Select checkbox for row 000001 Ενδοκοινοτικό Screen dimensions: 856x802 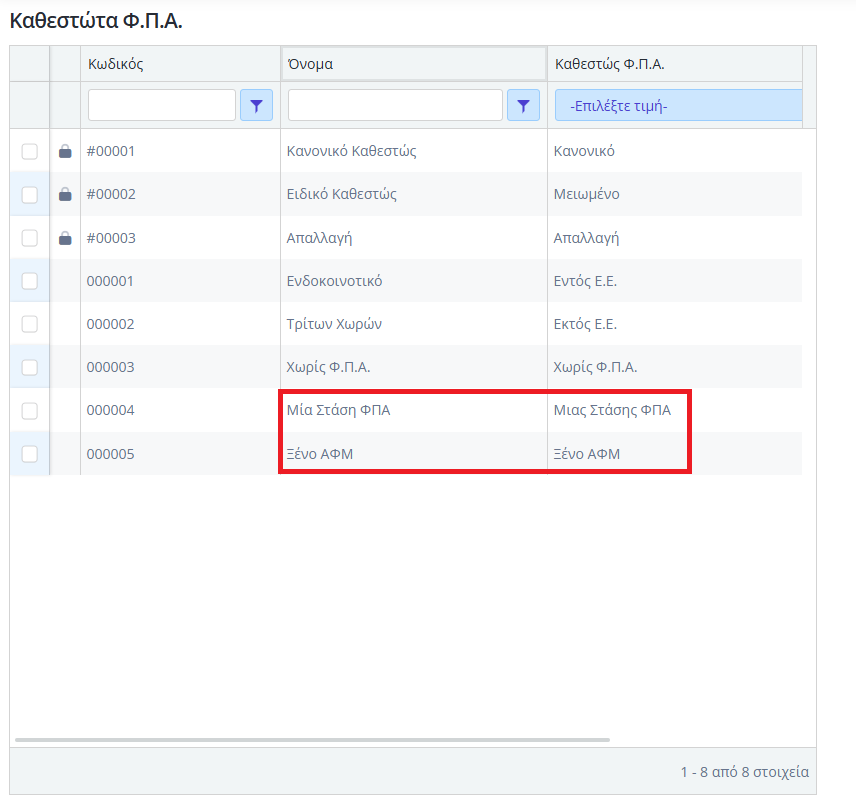(30, 281)
